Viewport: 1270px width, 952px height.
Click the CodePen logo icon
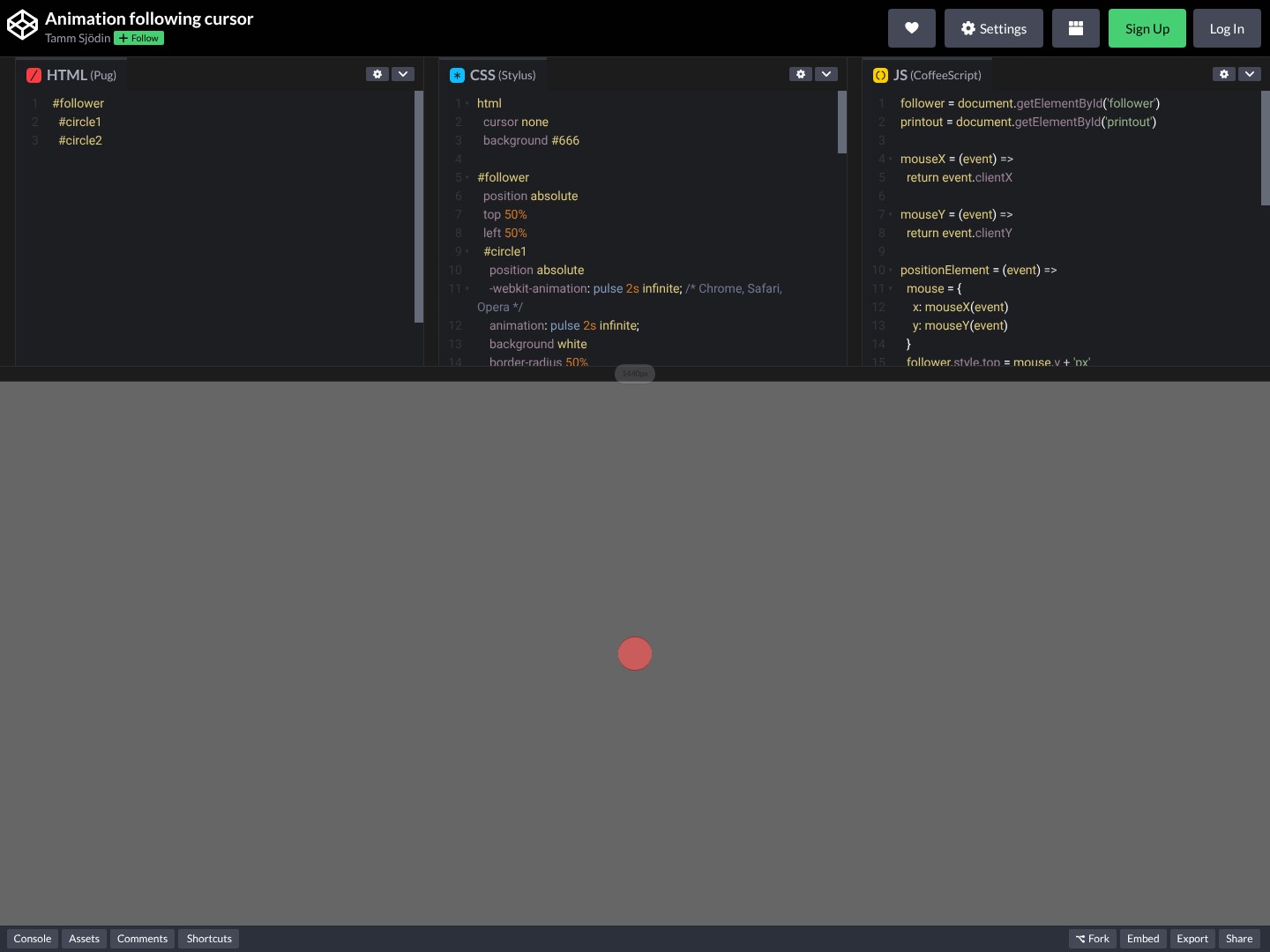coord(22,26)
